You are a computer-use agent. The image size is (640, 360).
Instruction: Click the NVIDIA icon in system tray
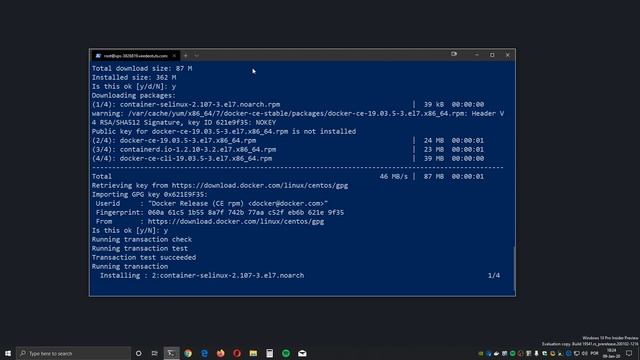pyautogui.click(x=480, y=353)
